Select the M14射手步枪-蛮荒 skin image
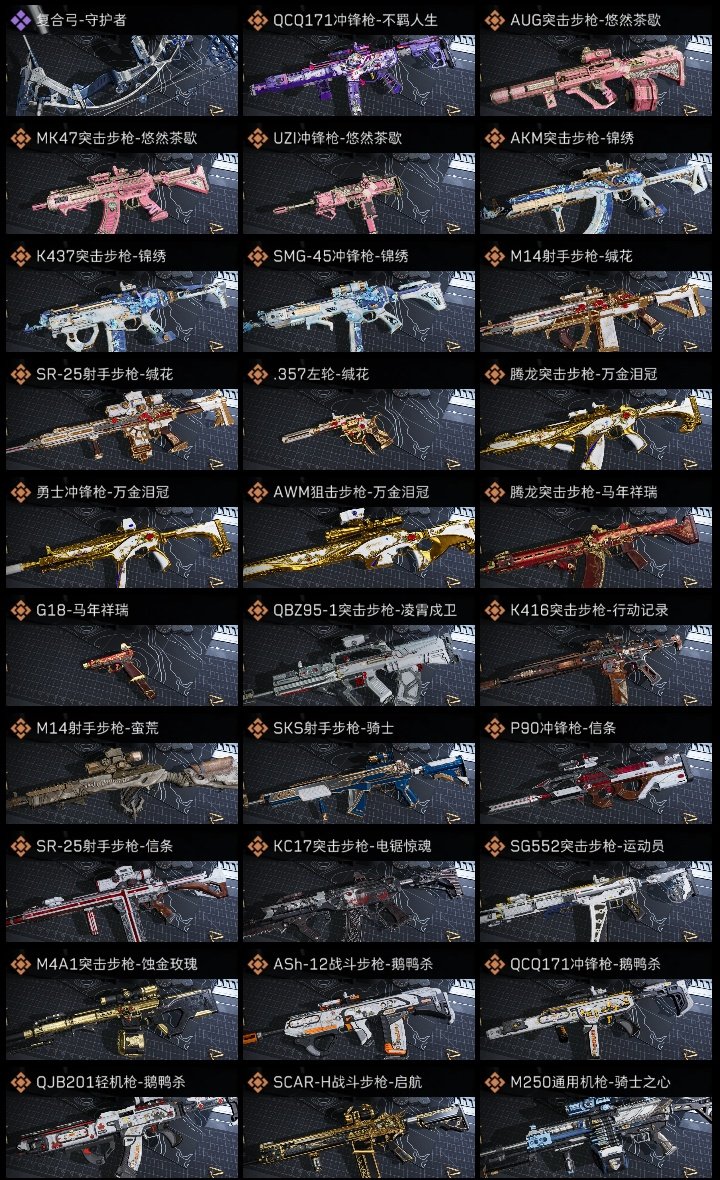 click(122, 783)
